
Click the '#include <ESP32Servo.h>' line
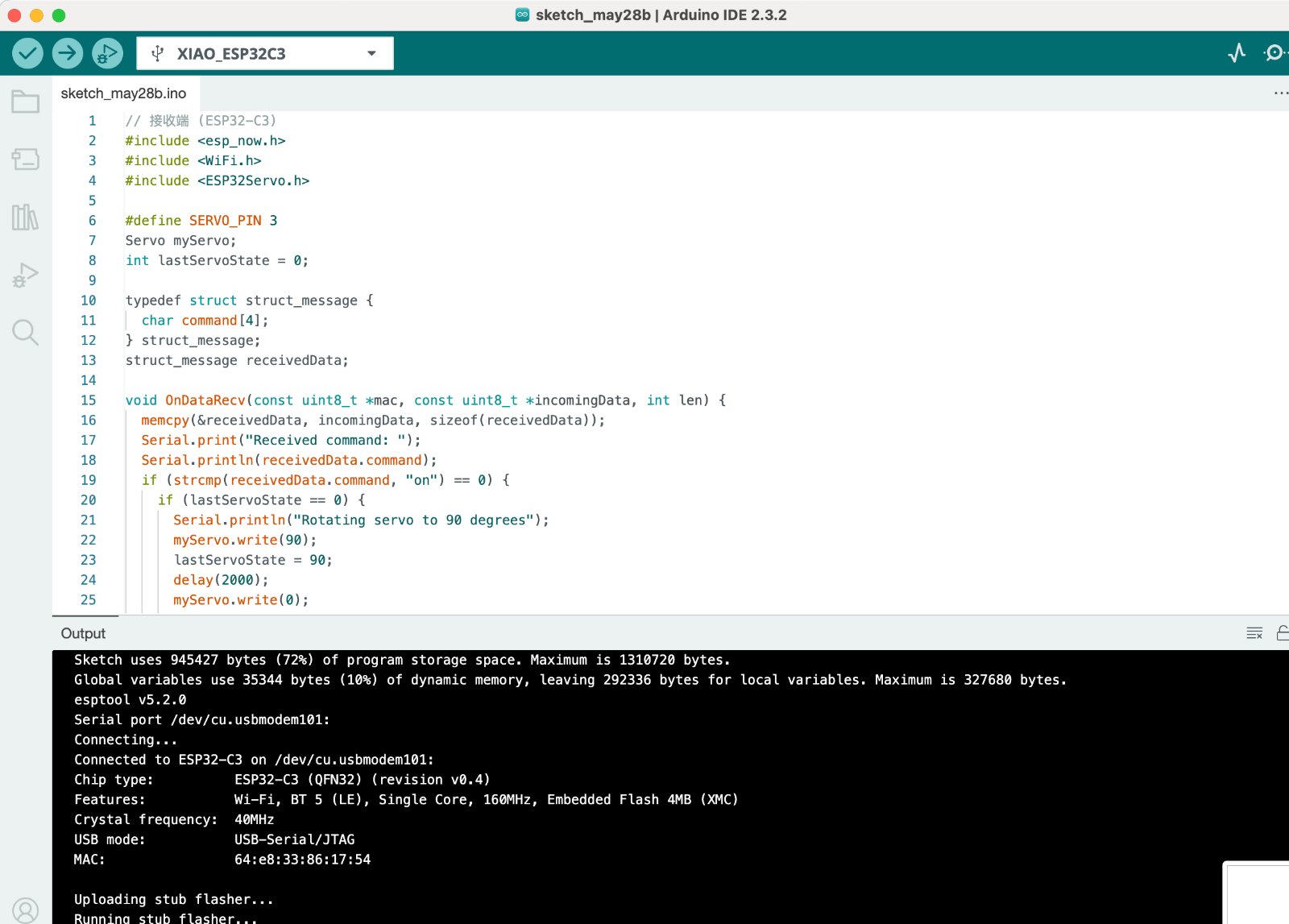[x=218, y=181]
